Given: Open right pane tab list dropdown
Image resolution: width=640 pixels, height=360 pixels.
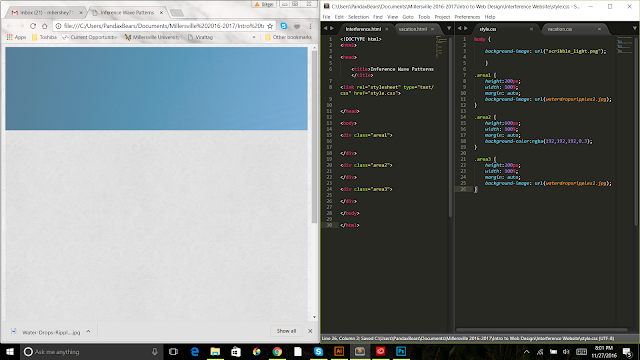Looking at the screenshot, I should (635, 29).
